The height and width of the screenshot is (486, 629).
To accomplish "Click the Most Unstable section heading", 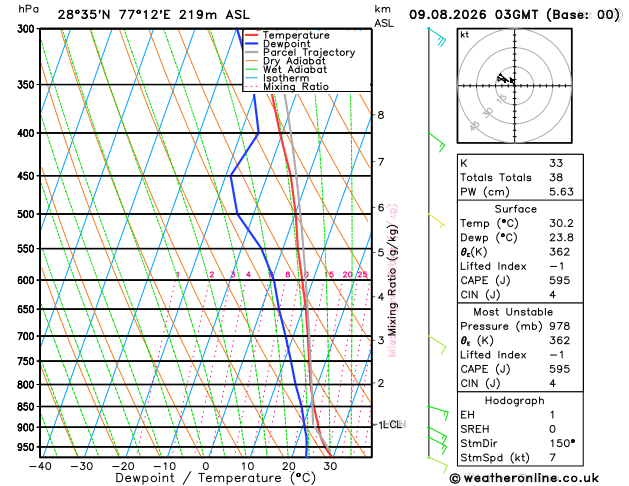I will (x=513, y=312).
